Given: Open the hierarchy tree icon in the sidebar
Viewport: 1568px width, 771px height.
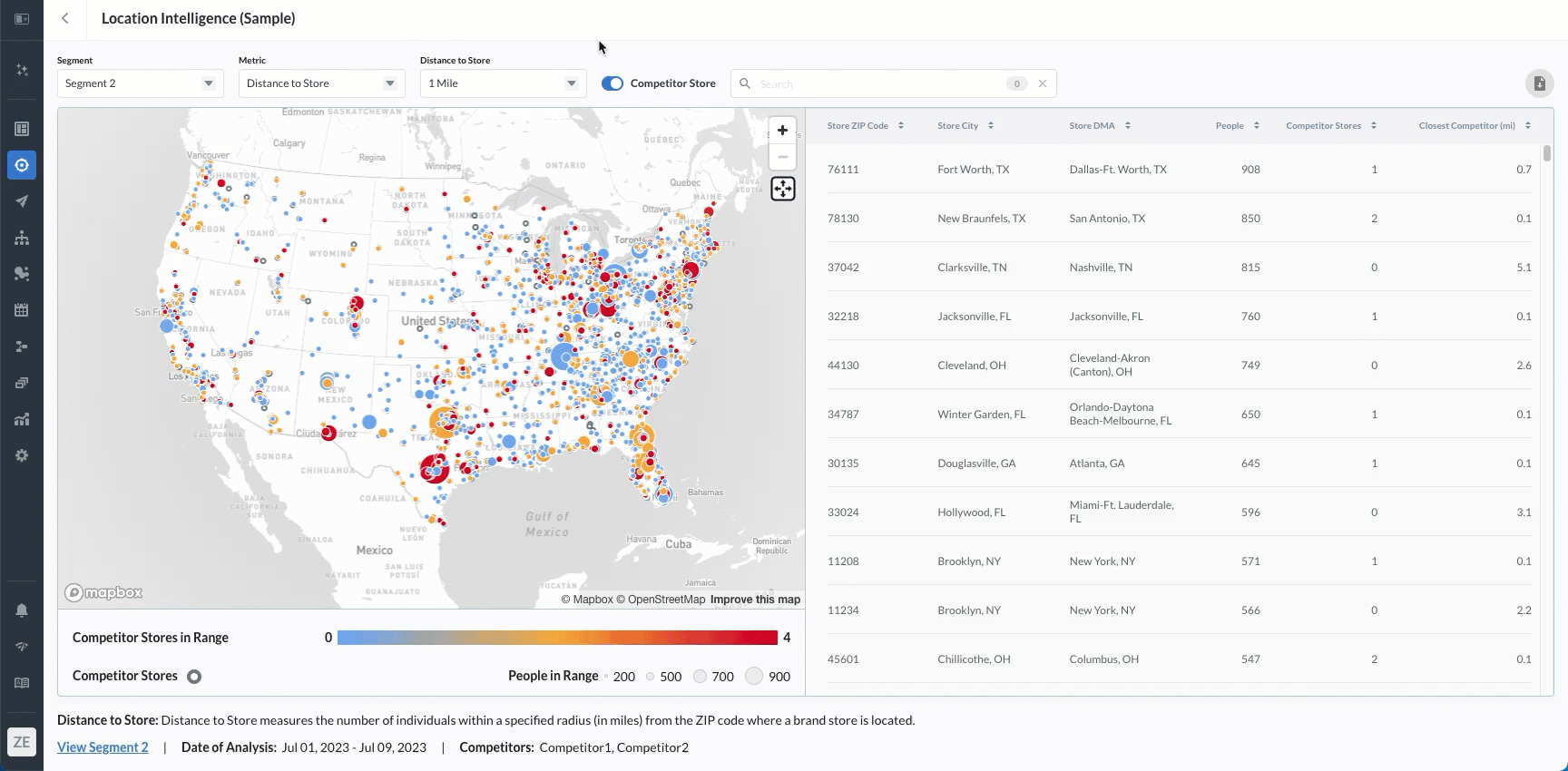Looking at the screenshot, I should pos(22,238).
